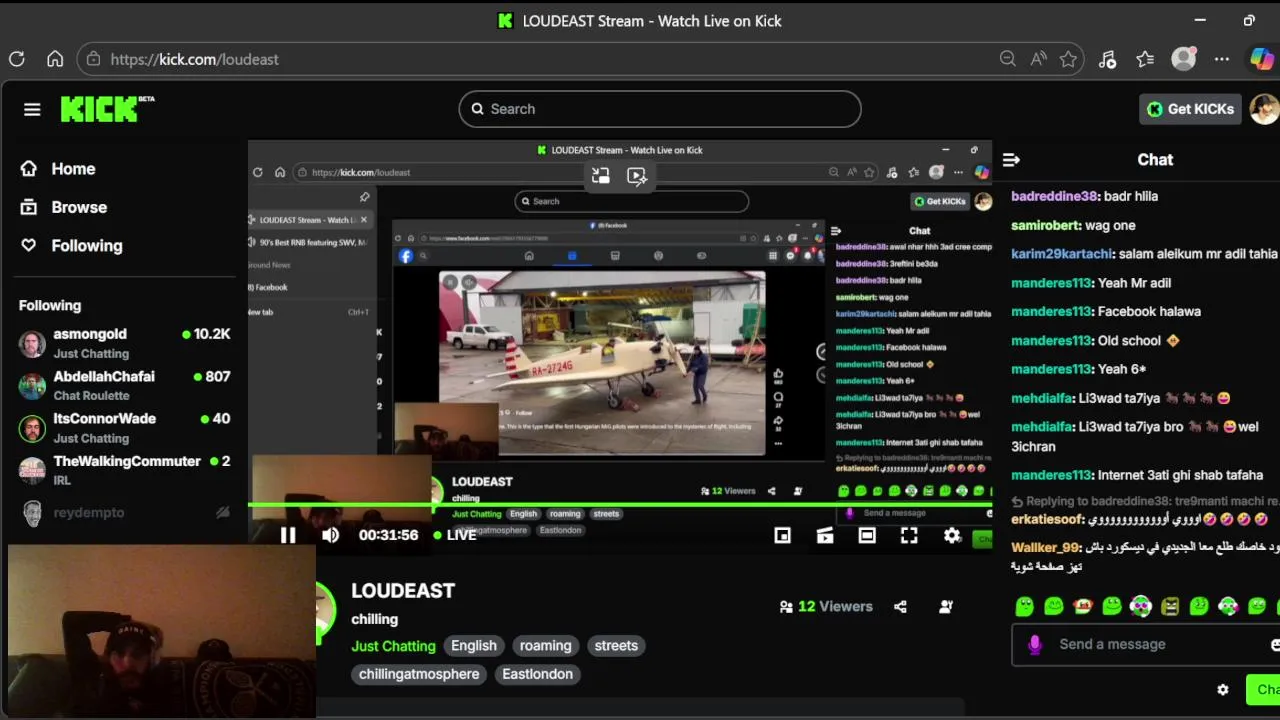
Task: Click the browser address bar URL
Action: point(194,59)
